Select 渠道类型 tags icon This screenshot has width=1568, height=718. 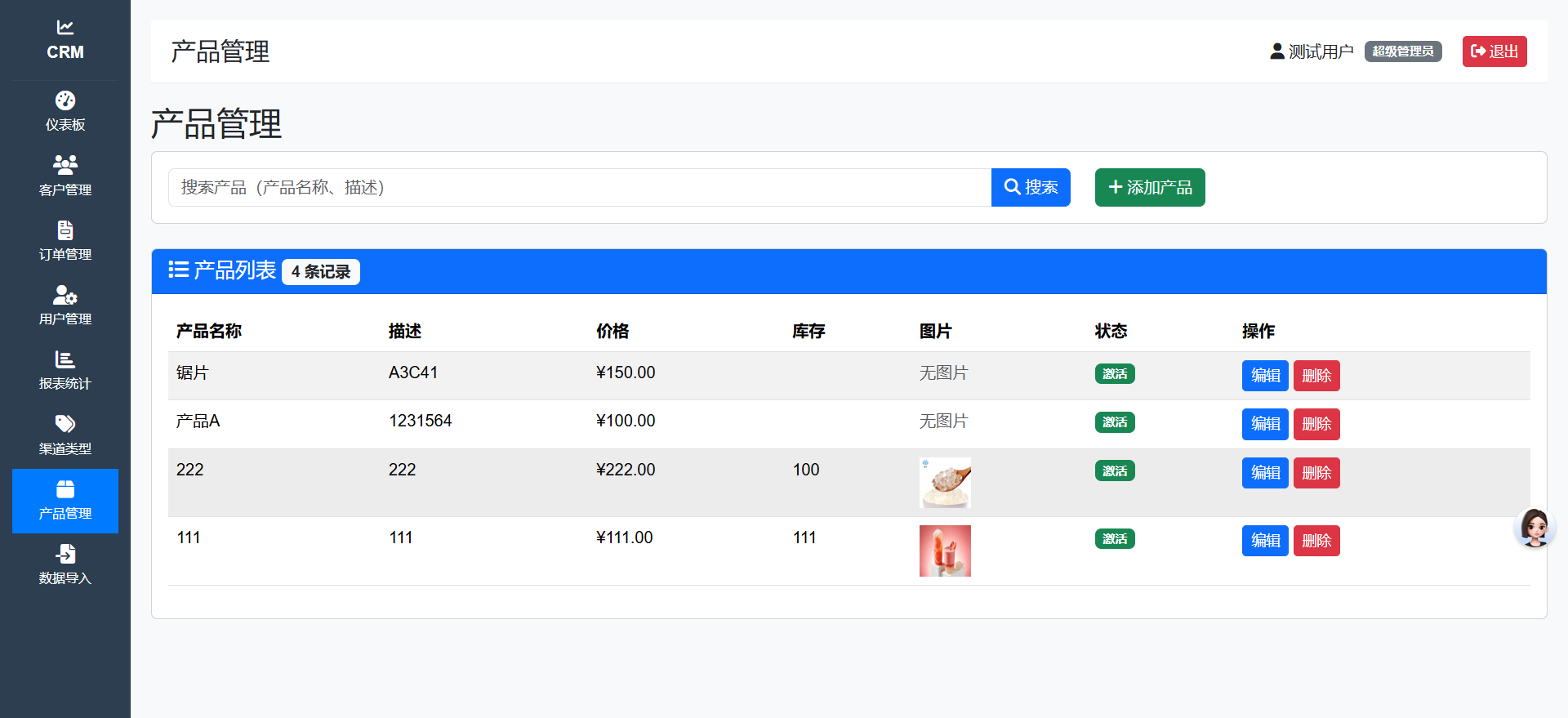coord(65,424)
